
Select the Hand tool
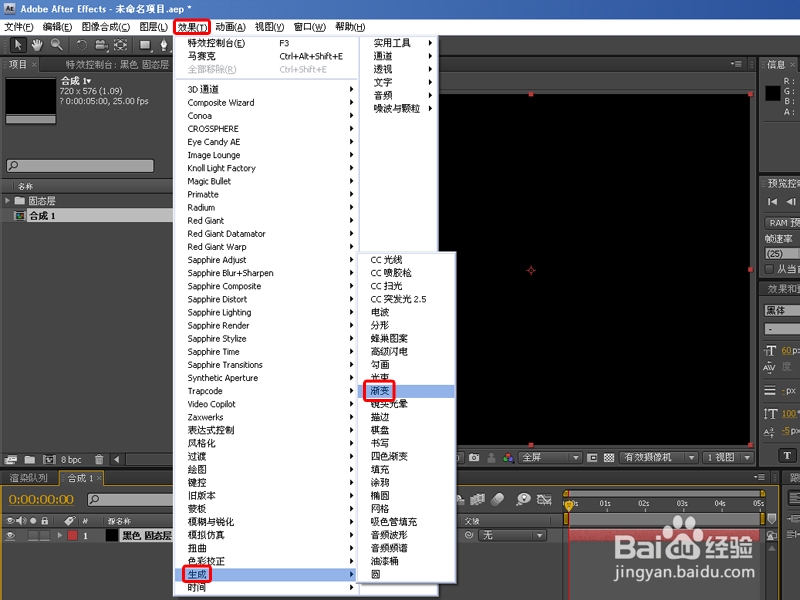coord(37,45)
